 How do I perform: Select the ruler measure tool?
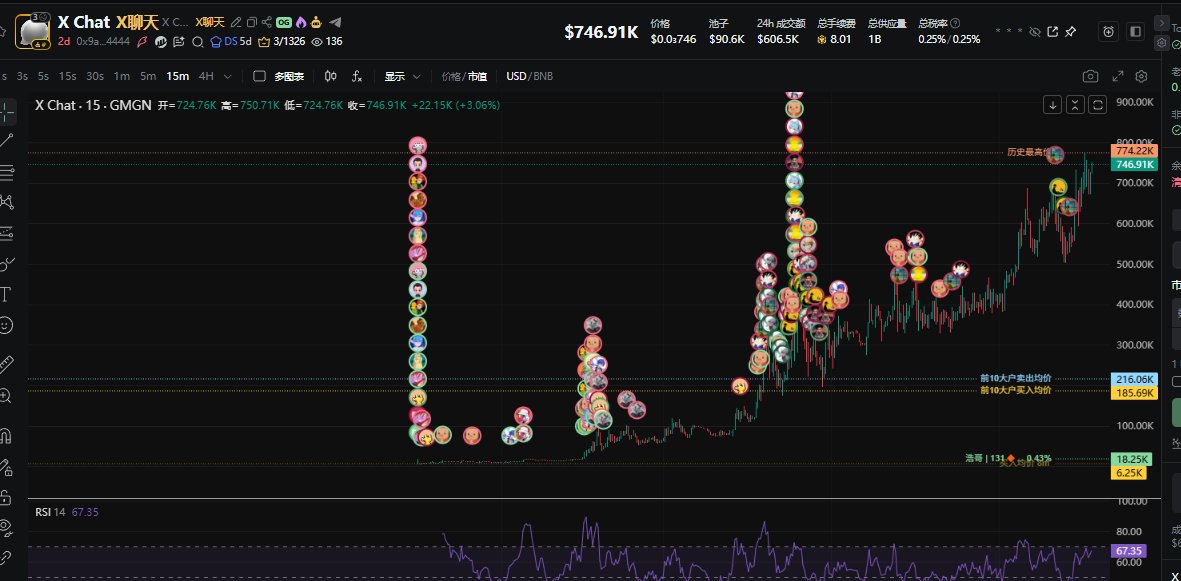coord(6,365)
